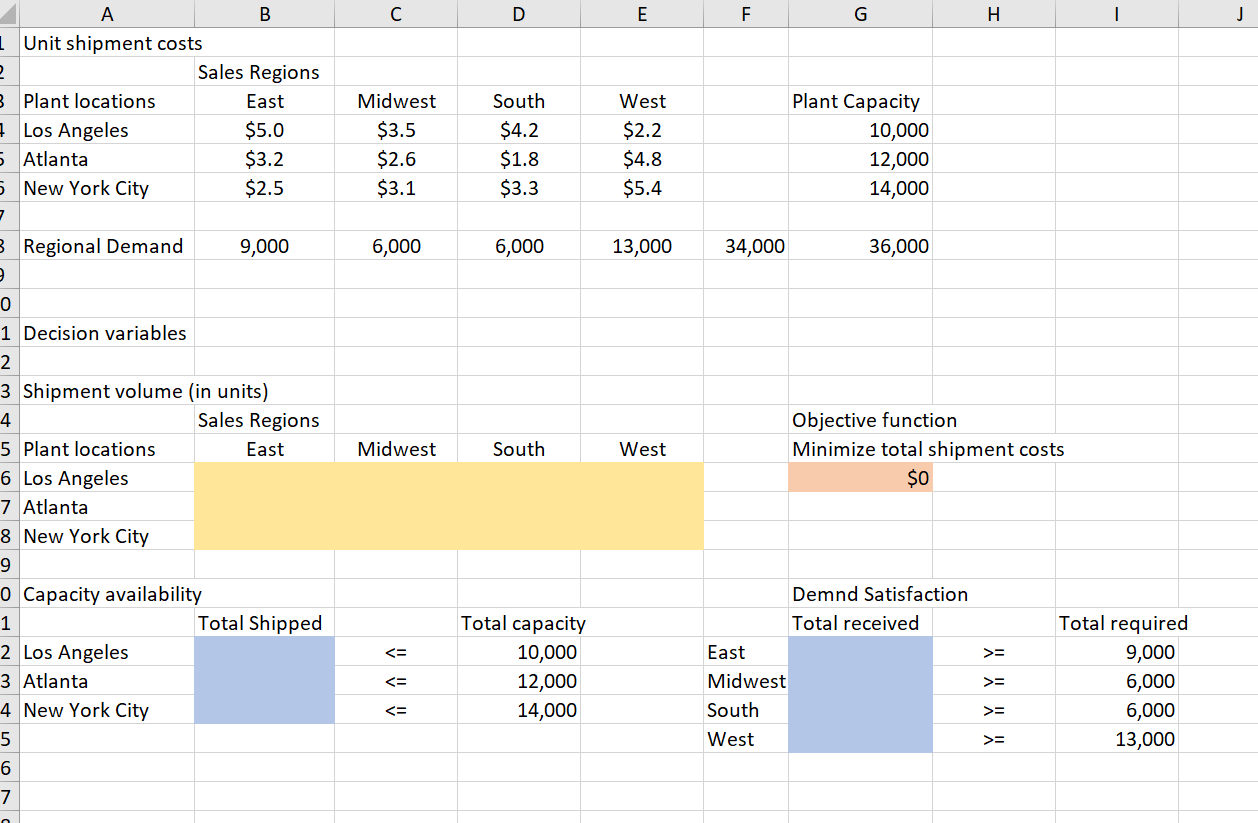Viewport: 1258px width, 823px height.
Task: Select blue Total Shipped cell for Los Angeles
Action: coord(264,653)
